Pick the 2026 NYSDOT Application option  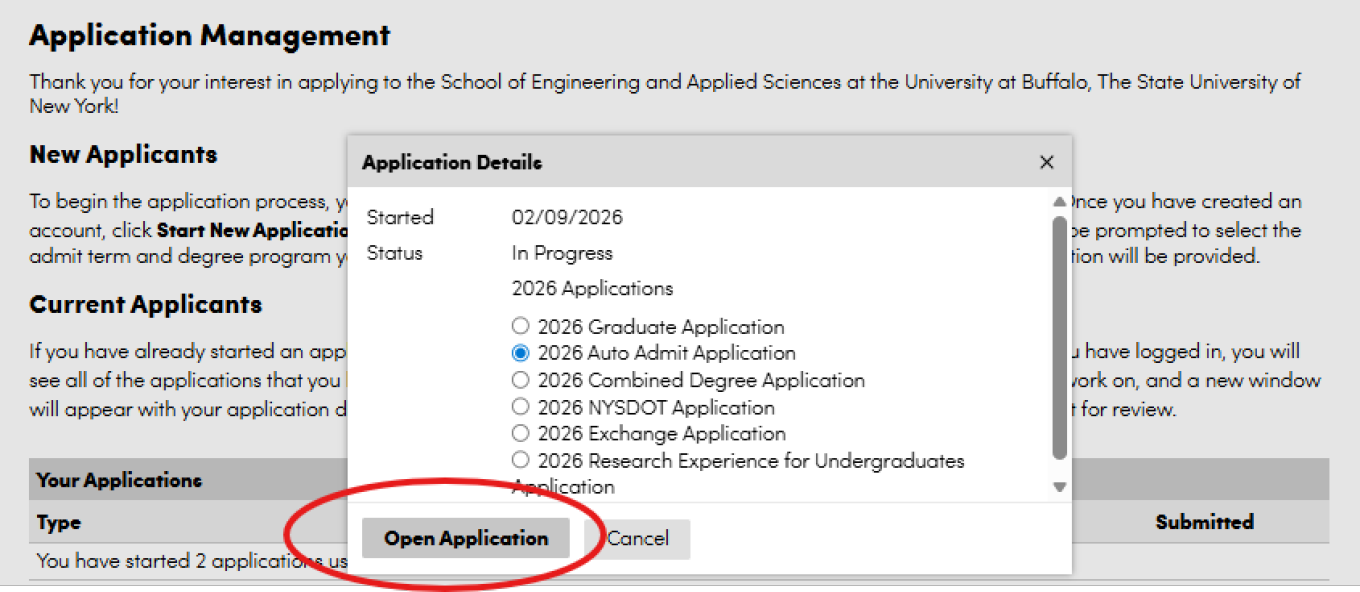pos(520,407)
